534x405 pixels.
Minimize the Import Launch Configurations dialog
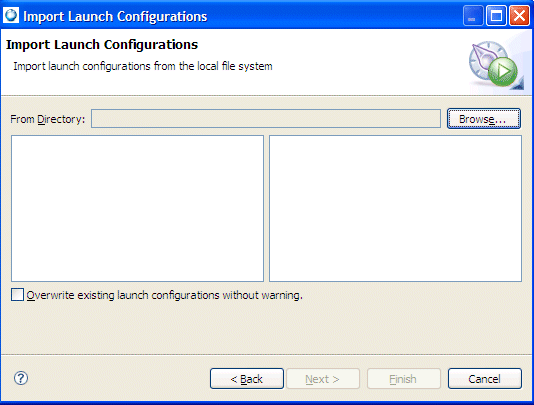click(x=473, y=16)
